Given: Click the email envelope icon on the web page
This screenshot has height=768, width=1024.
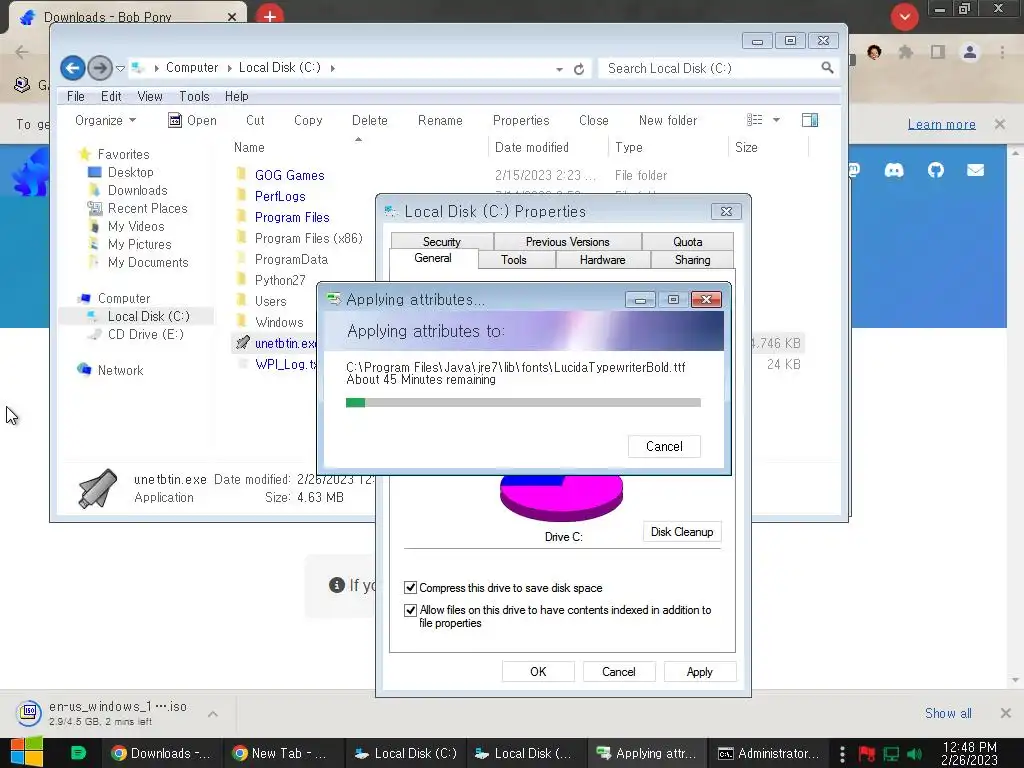Looking at the screenshot, I should [x=976, y=170].
